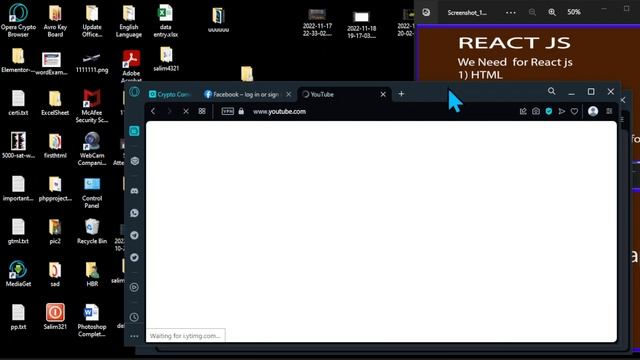Open the Update Office folder on desktop
This screenshot has height=360, width=640.
coord(92,21)
